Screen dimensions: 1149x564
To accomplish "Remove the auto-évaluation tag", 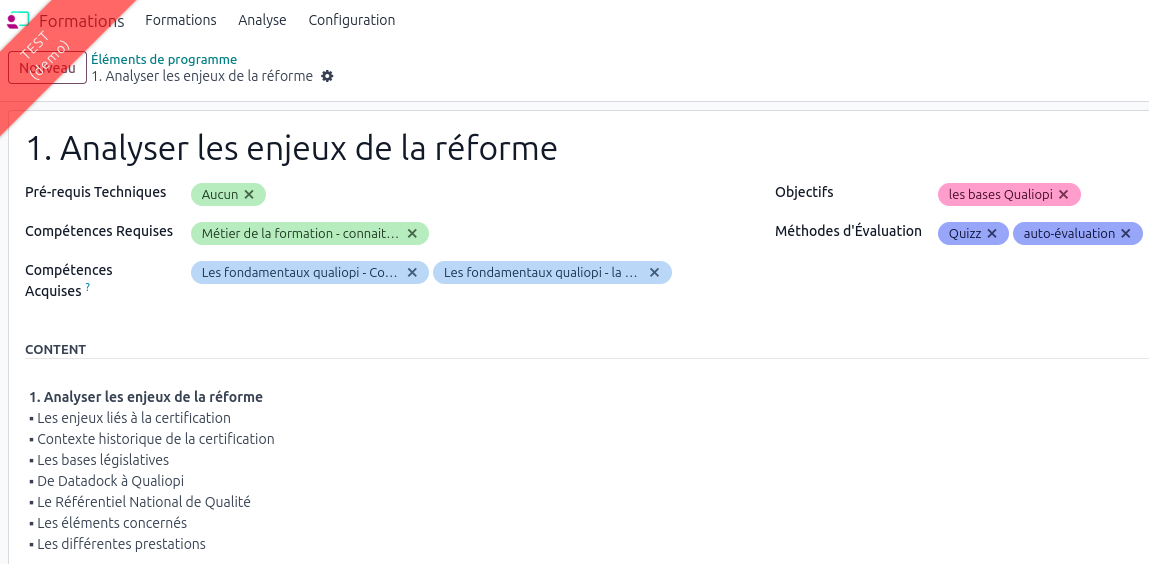I will tap(1126, 234).
